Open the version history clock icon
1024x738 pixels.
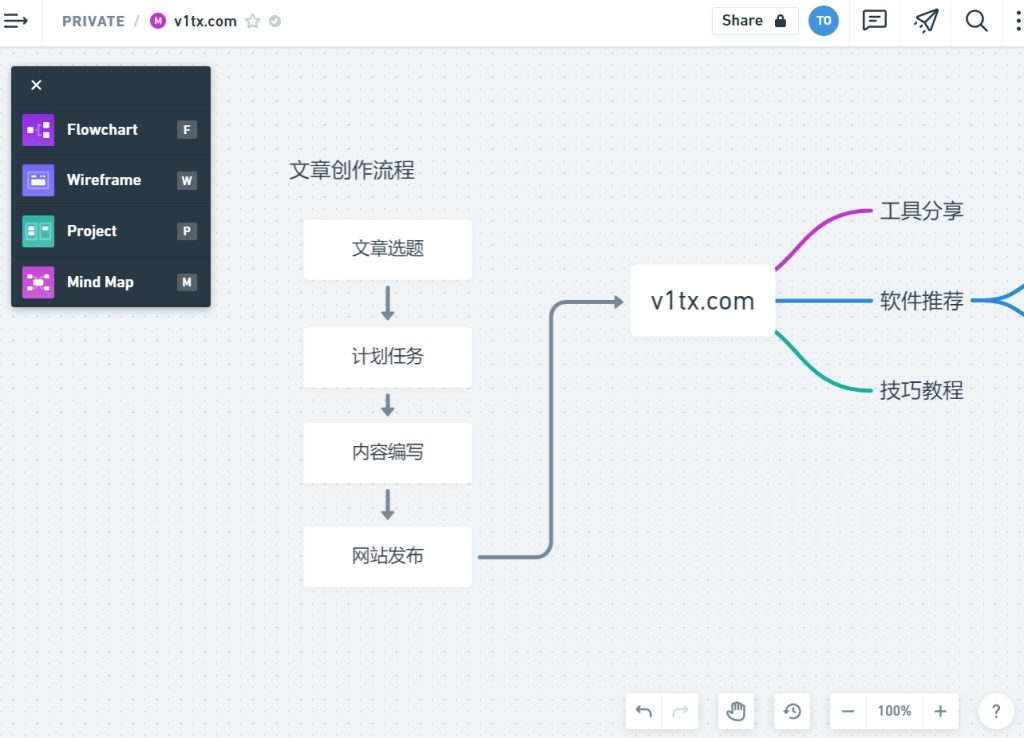pos(792,711)
